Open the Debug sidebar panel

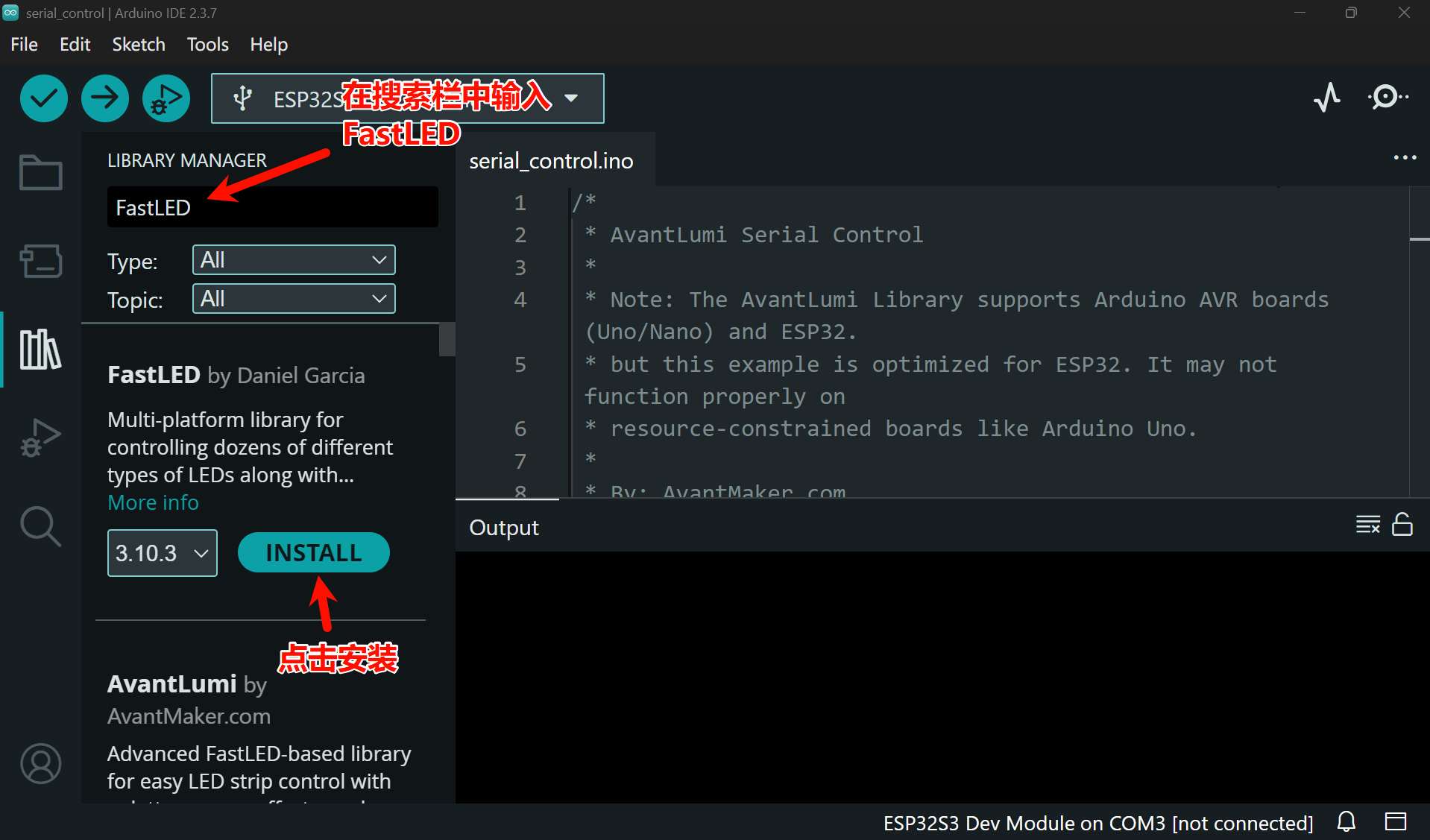[40, 438]
